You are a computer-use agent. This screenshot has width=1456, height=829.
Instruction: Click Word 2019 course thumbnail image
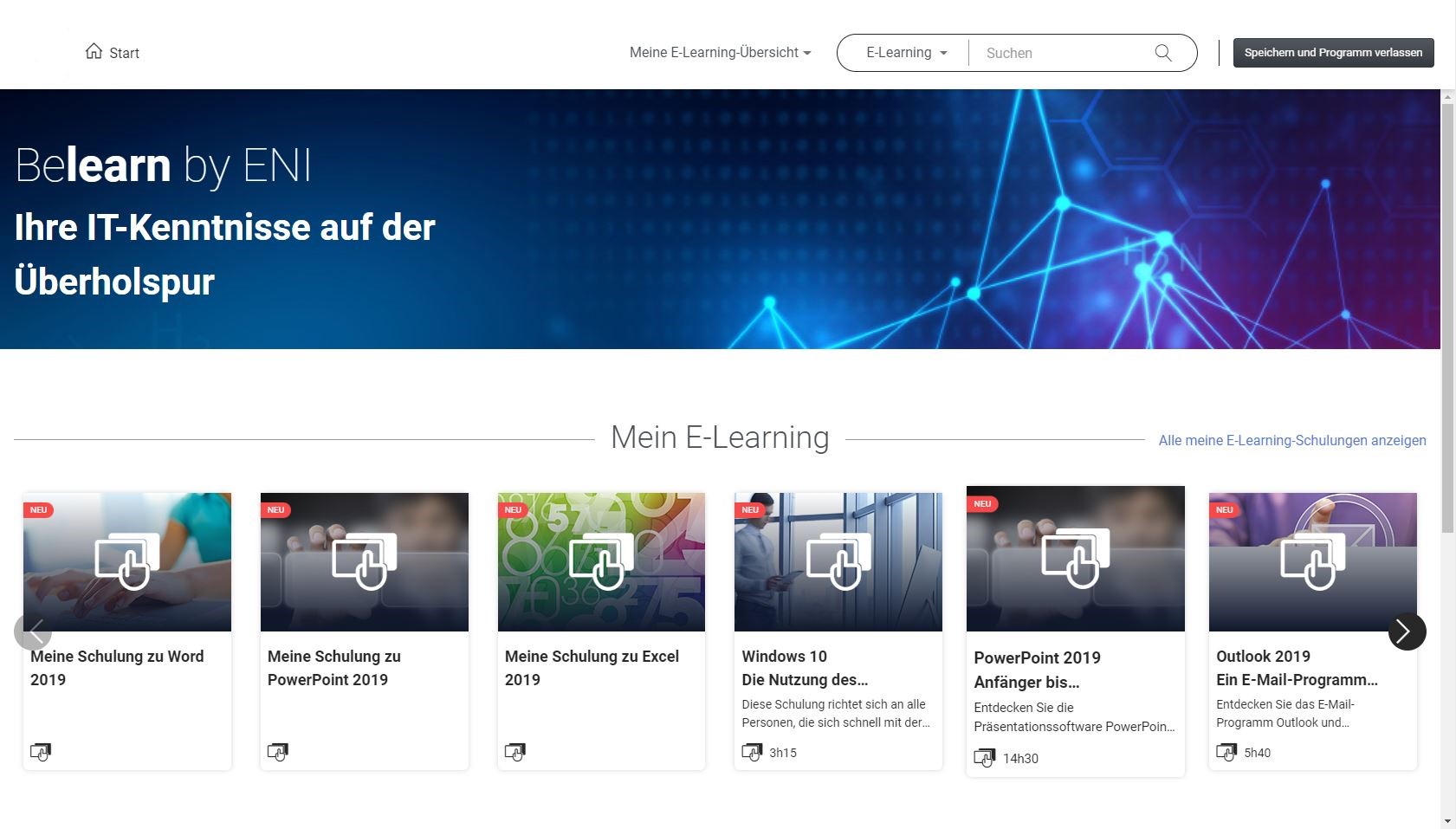pyautogui.click(x=127, y=562)
